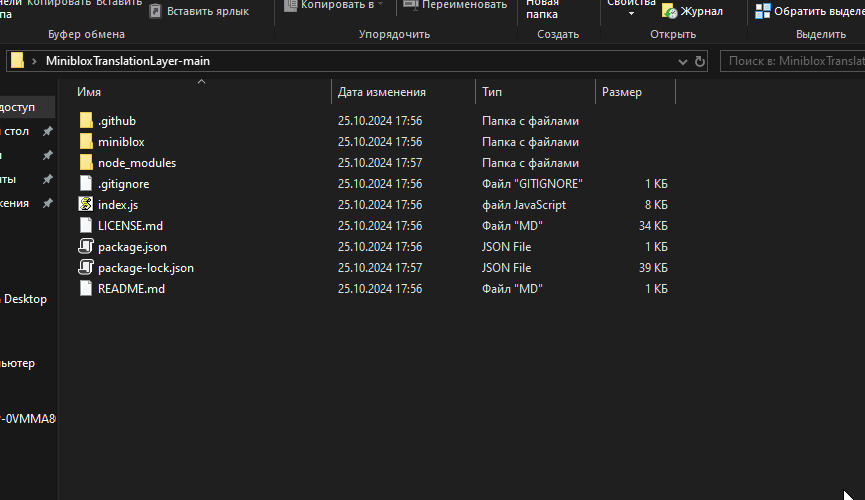Viewport: 865px width, 500px height.
Task: Click the файл JavaScript type cell
Action: point(524,205)
